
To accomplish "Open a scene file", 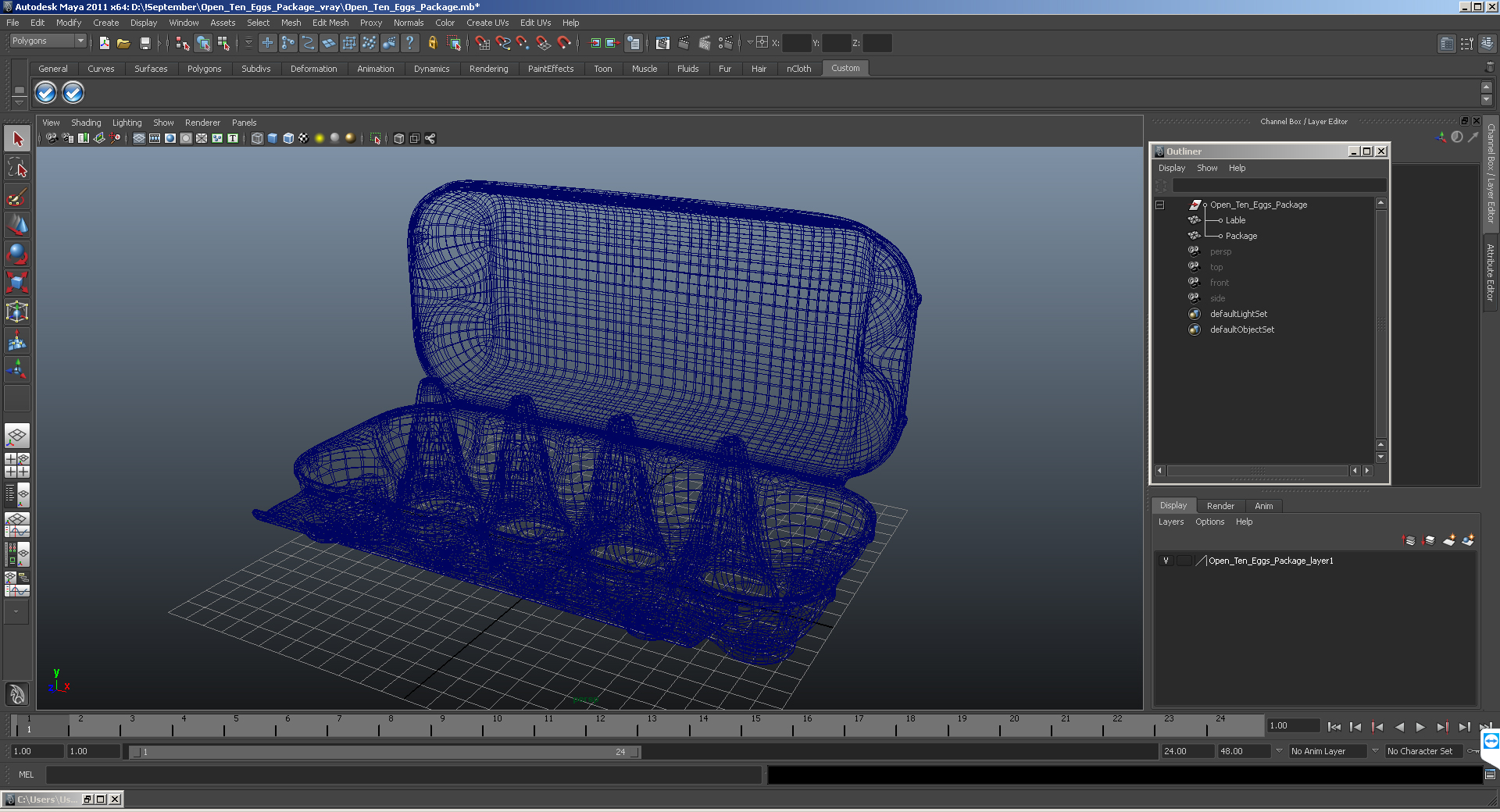I will pos(123,44).
